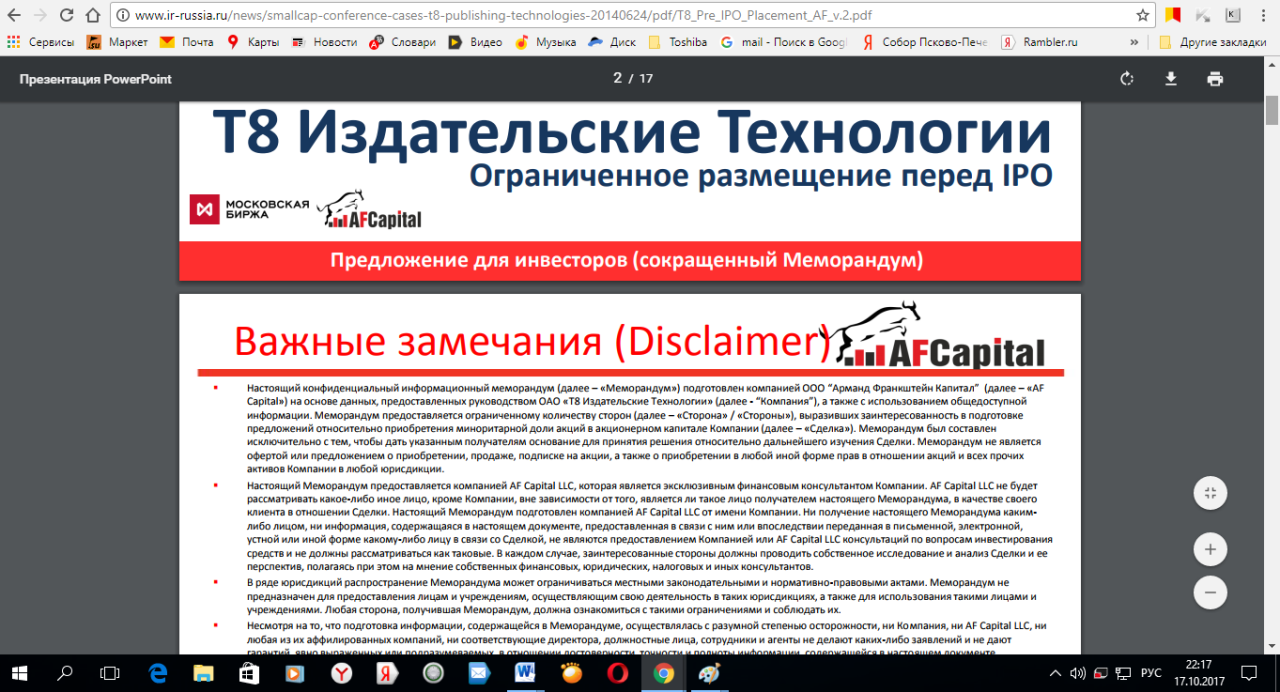Download the PDF document
Screen dimensions: 1280x692
tap(1171, 79)
